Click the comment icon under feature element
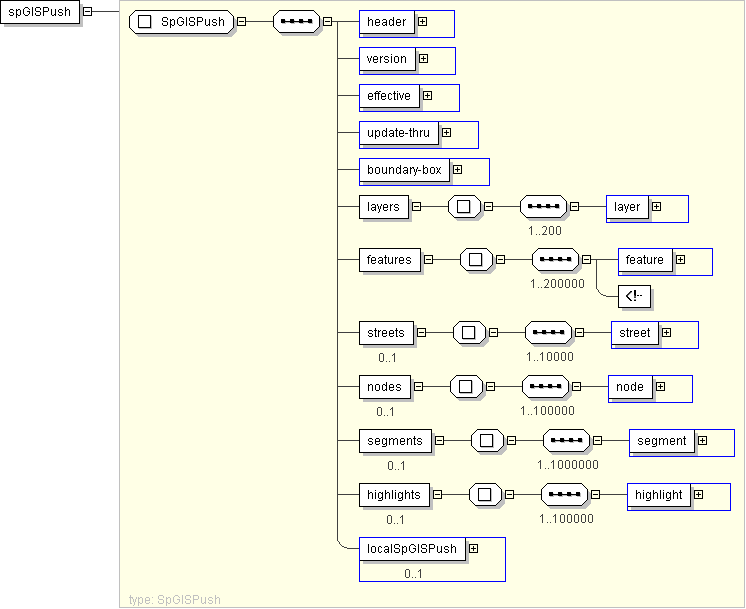This screenshot has width=746, height=609. (634, 295)
